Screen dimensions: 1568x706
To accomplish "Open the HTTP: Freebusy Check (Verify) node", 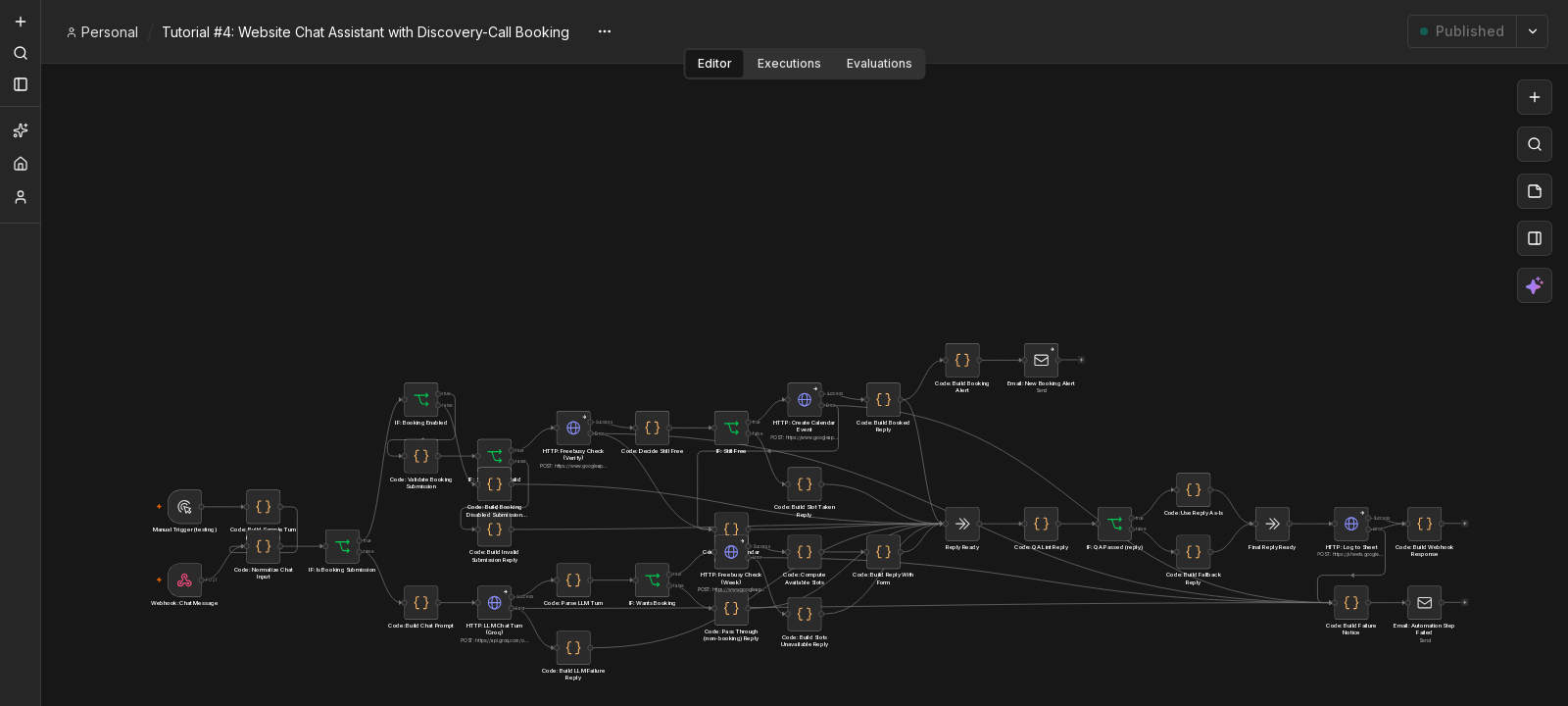I will 573,429.
